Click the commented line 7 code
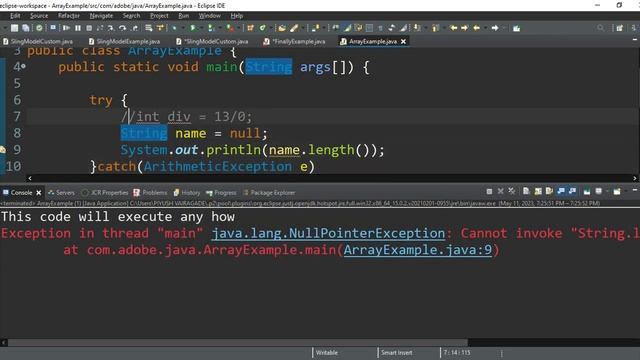The height and width of the screenshot is (360, 640). pos(187,117)
